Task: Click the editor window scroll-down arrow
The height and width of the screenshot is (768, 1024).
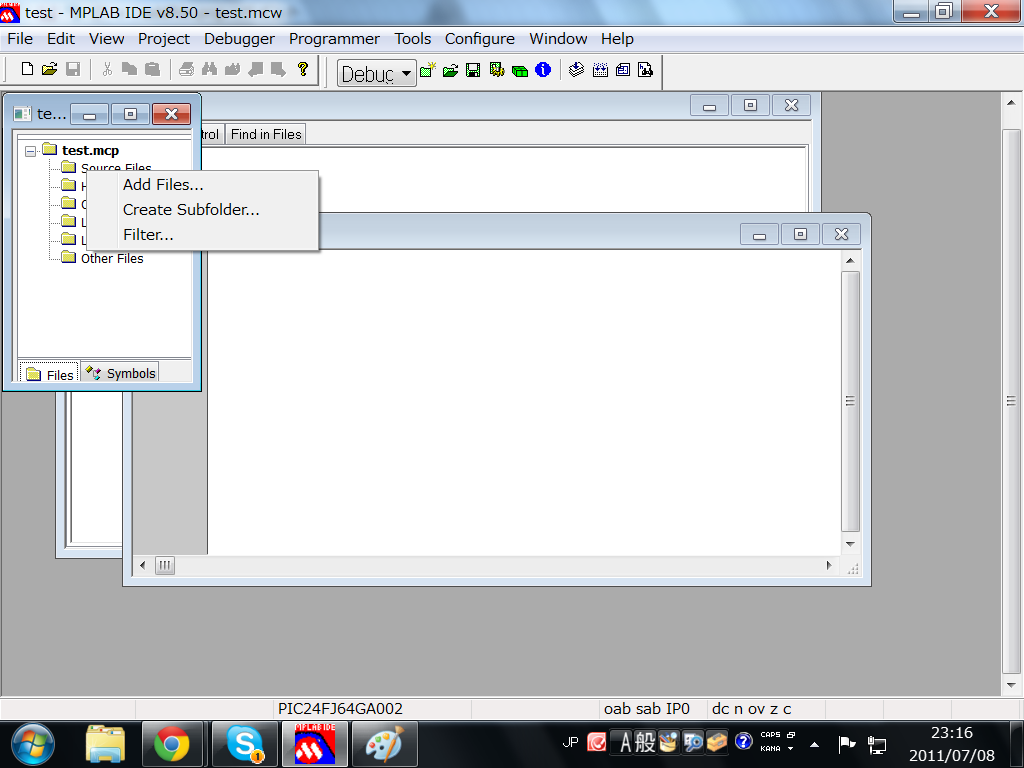Action: (x=850, y=544)
